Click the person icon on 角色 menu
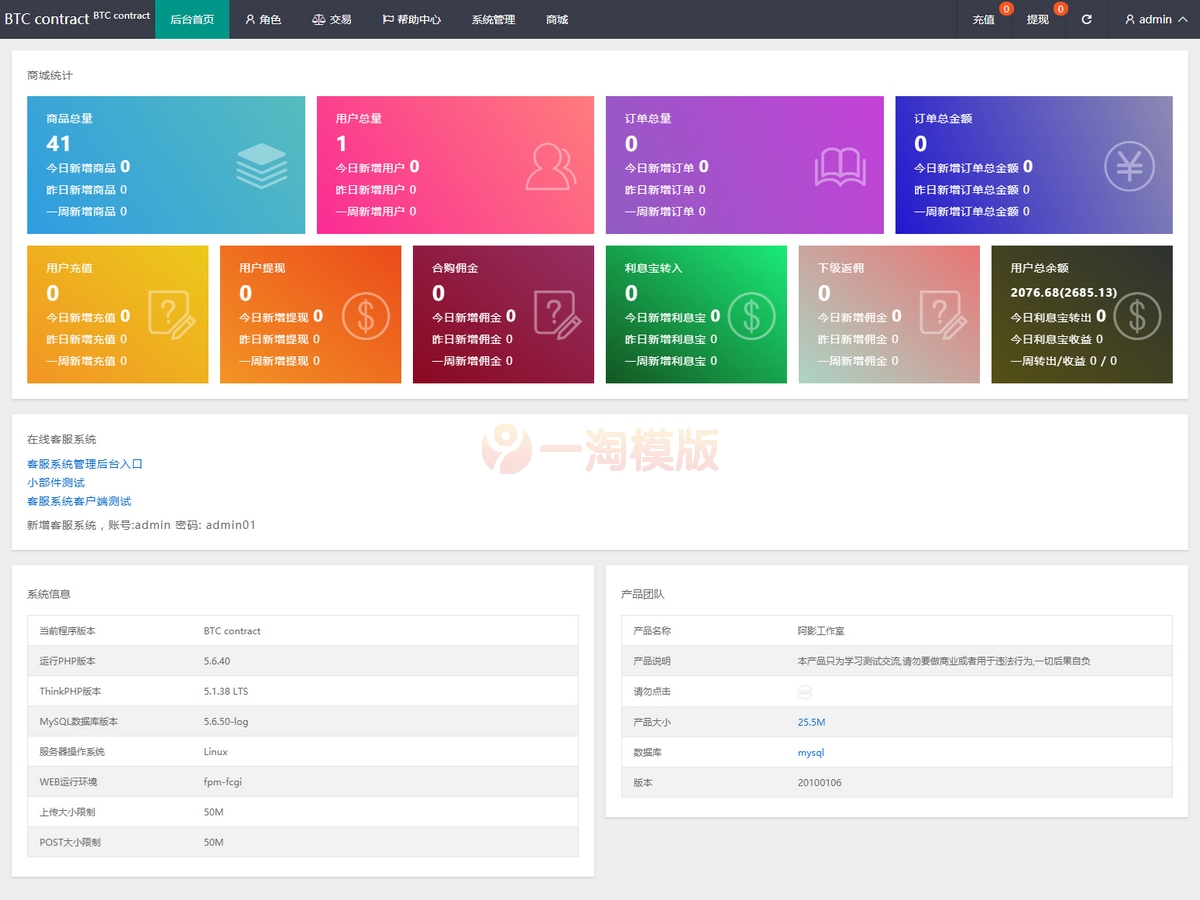This screenshot has height=900, width=1200. [x=248, y=19]
